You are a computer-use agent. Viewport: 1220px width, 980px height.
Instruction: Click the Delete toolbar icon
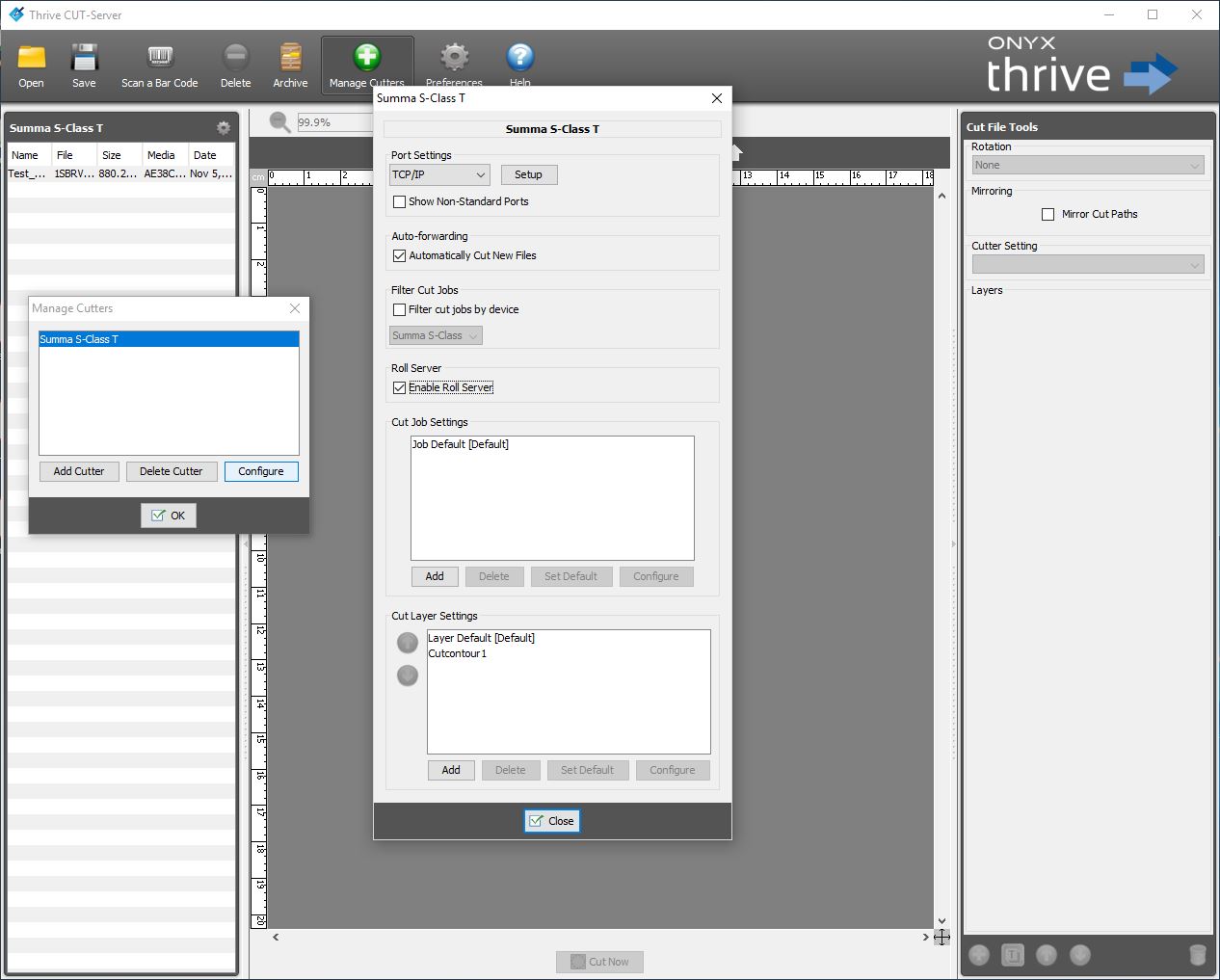tap(235, 58)
